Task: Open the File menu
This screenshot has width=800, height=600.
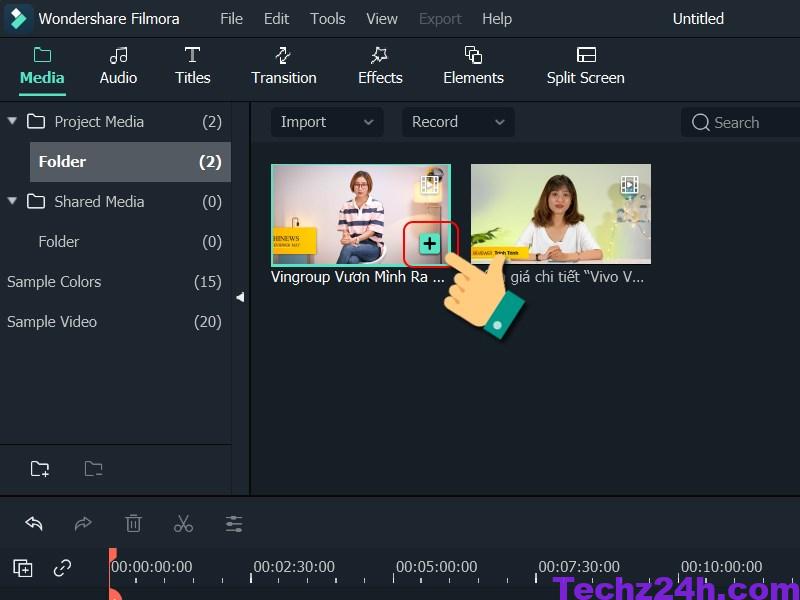Action: pyautogui.click(x=231, y=19)
